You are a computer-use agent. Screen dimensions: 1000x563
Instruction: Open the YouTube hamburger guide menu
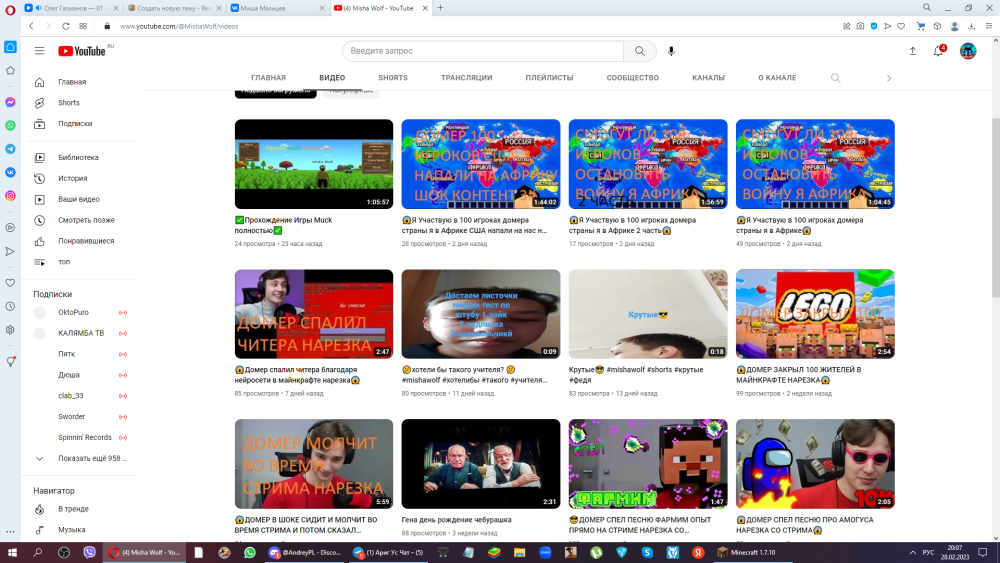40,51
